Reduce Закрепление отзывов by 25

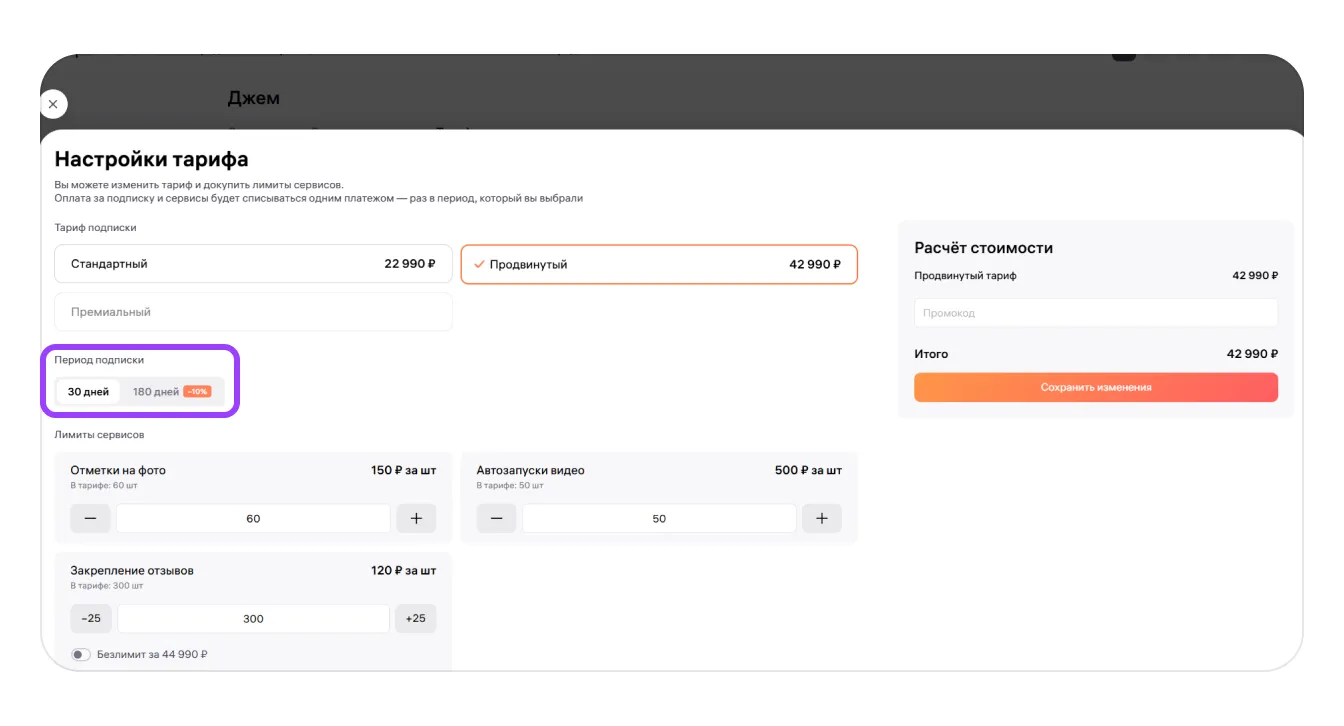(x=91, y=618)
